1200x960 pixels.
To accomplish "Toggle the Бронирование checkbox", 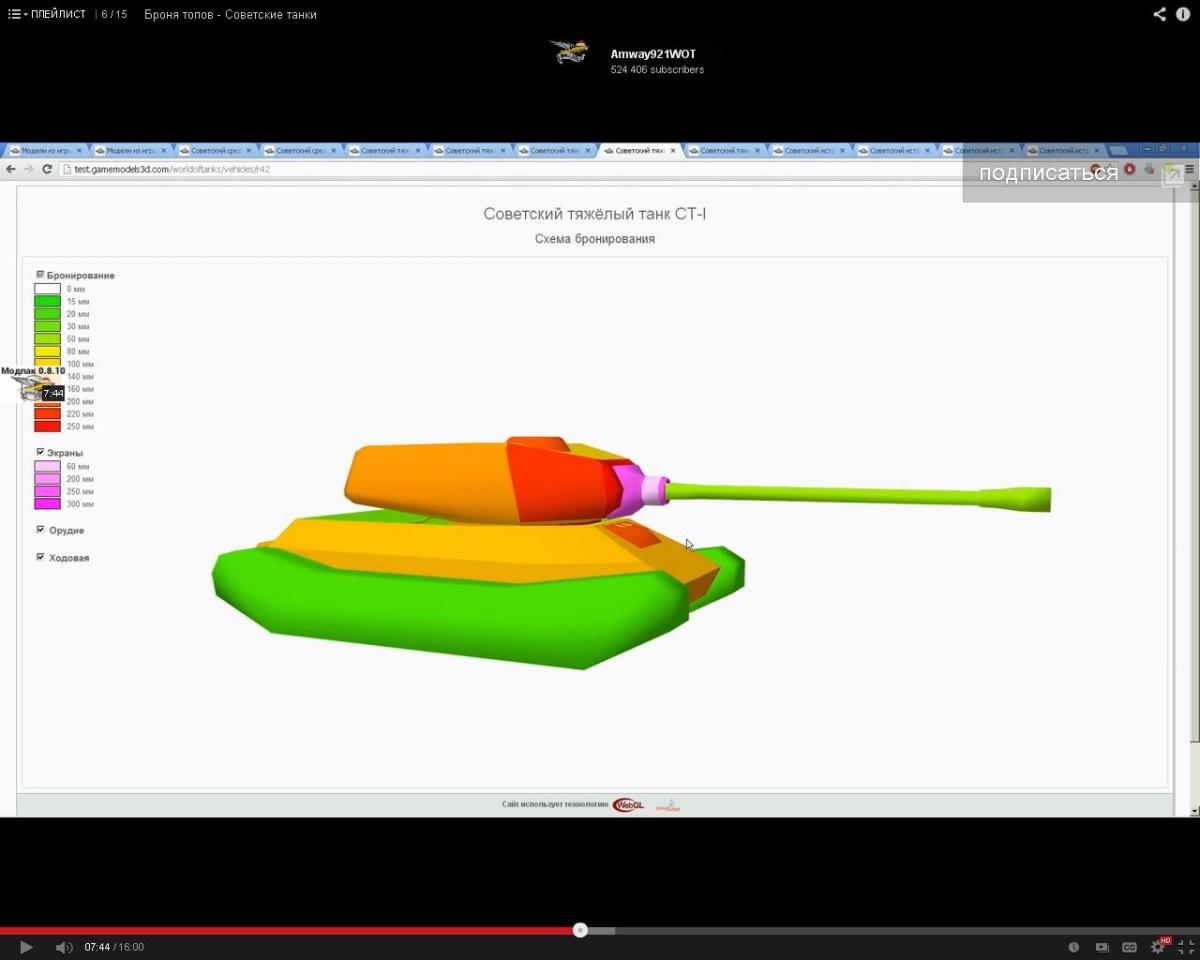I will [41, 274].
